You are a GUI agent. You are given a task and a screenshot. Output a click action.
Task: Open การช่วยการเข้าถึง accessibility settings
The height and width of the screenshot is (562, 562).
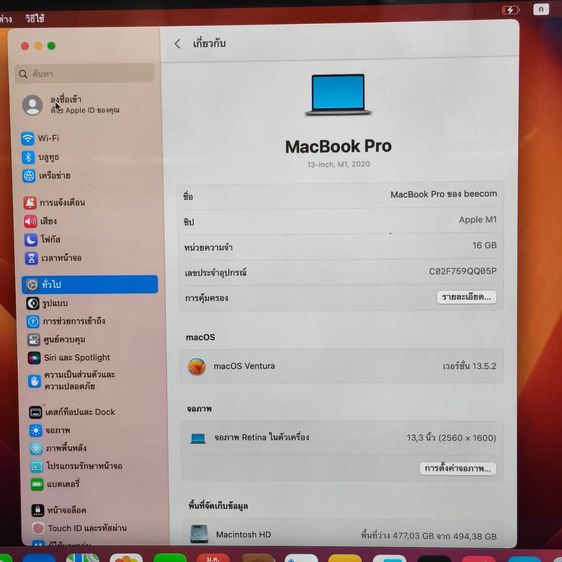pyautogui.click(x=66, y=321)
